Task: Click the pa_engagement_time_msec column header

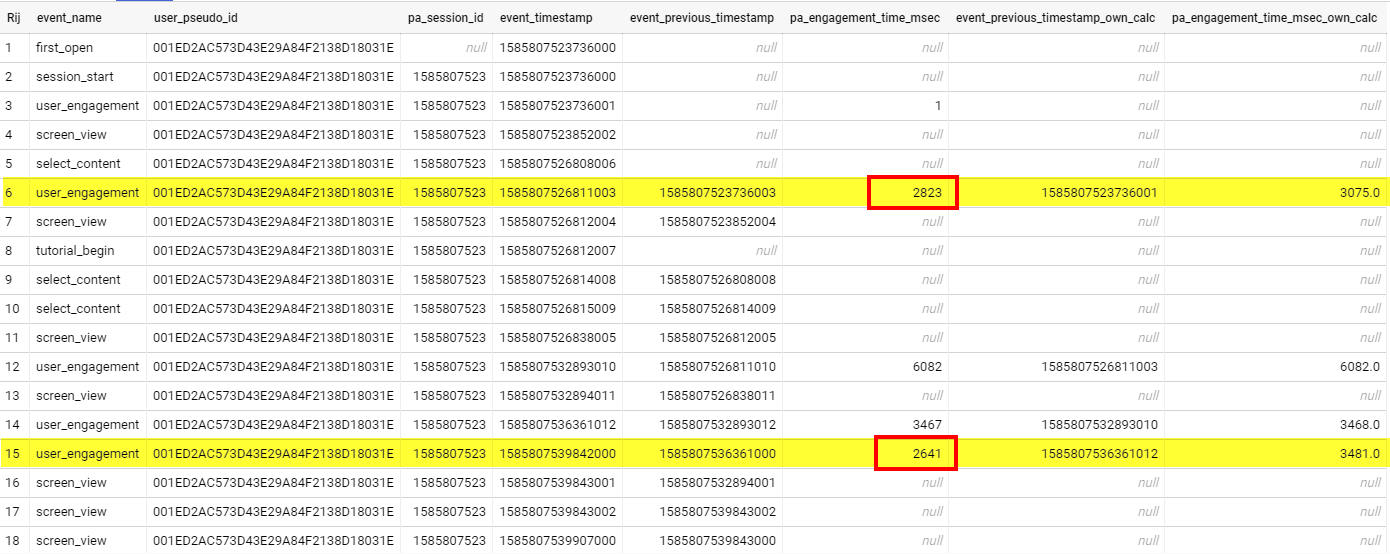Action: (865, 19)
